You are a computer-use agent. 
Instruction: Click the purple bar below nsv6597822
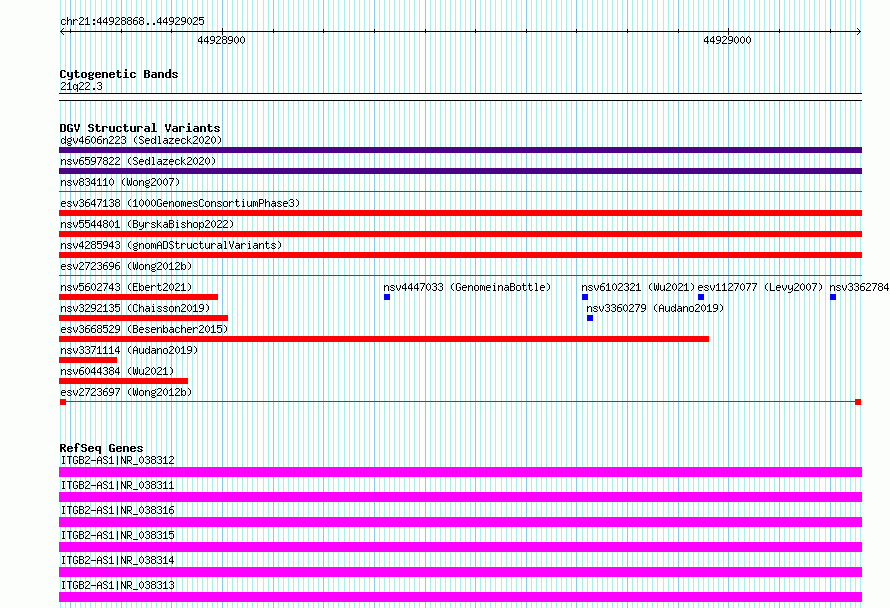(460, 171)
